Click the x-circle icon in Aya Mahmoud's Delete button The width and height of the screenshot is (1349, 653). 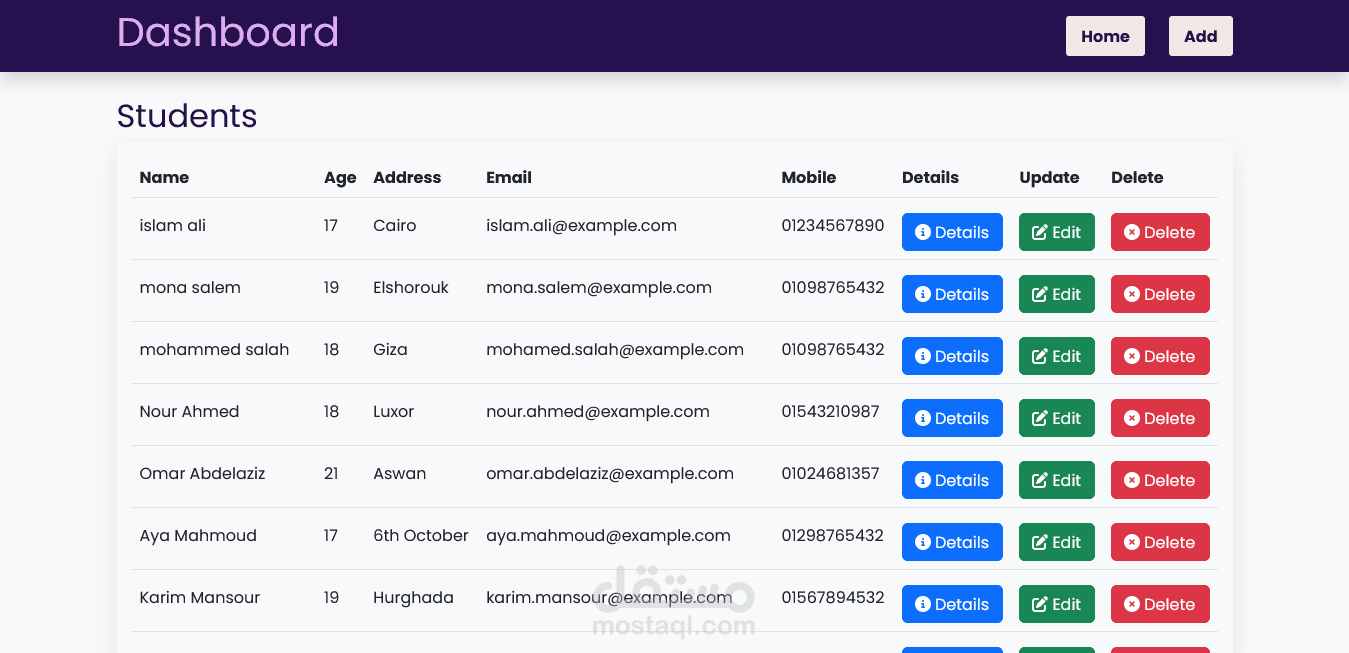point(1132,542)
